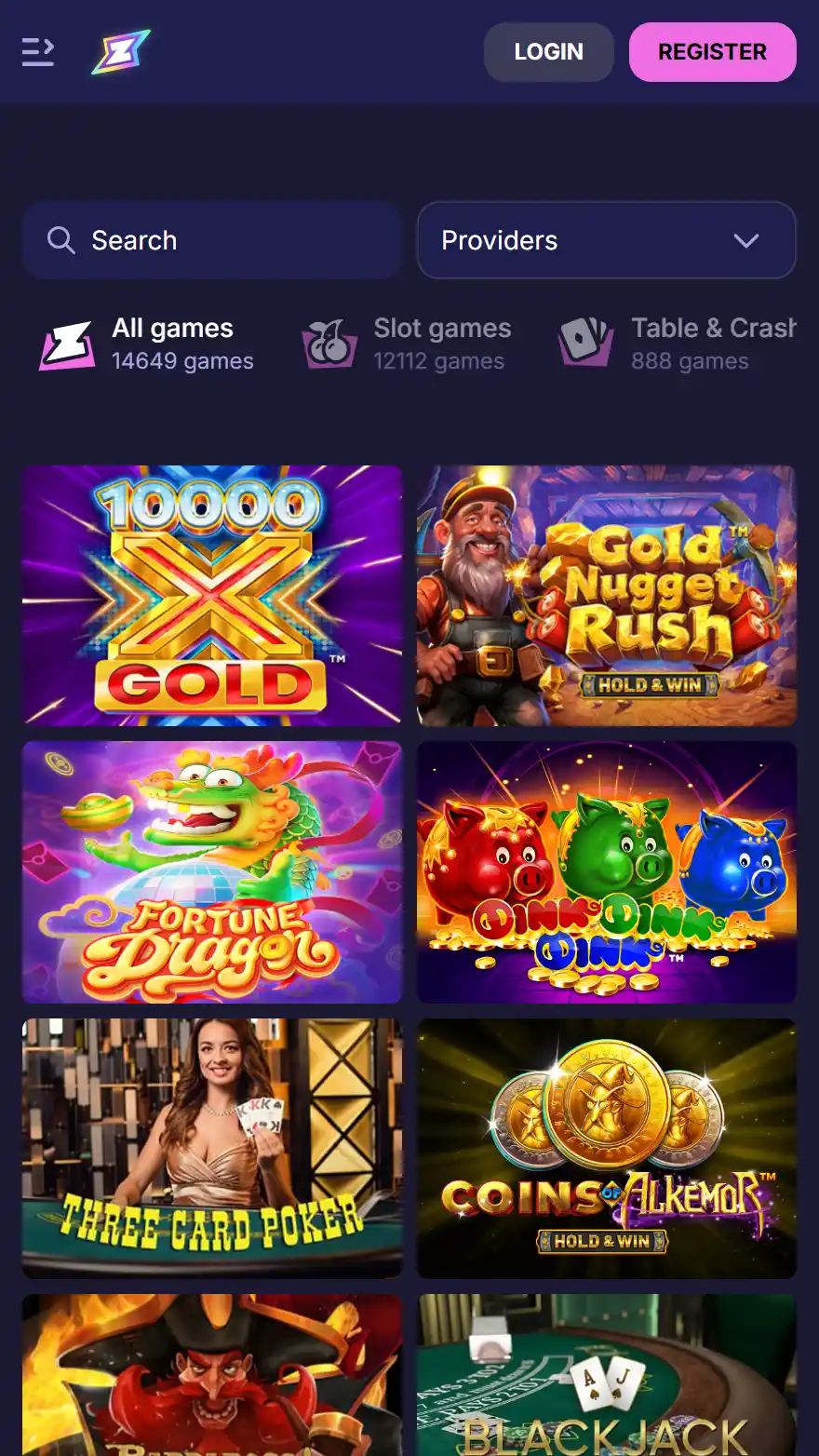The height and width of the screenshot is (1456, 819).
Task: Open the 10000 X Gold game
Action: pyautogui.click(x=212, y=595)
